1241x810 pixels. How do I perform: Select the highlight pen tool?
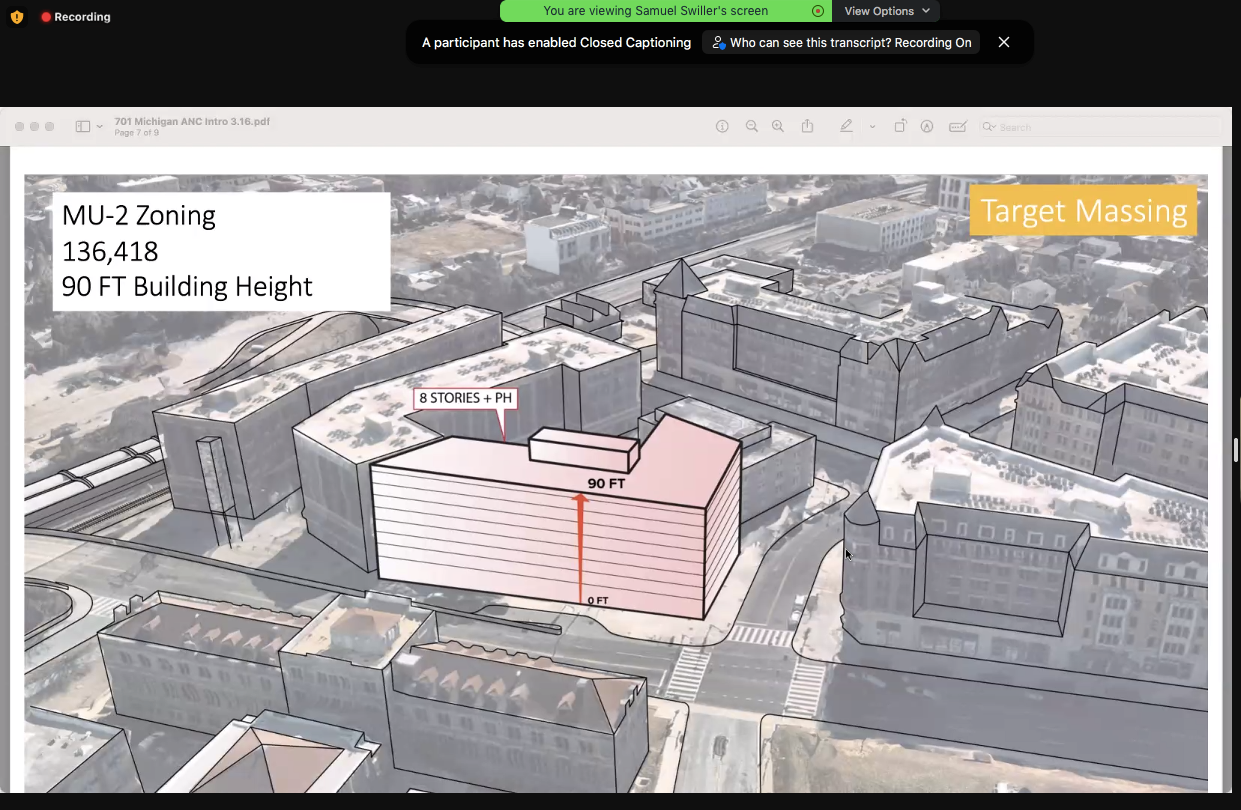(847, 127)
